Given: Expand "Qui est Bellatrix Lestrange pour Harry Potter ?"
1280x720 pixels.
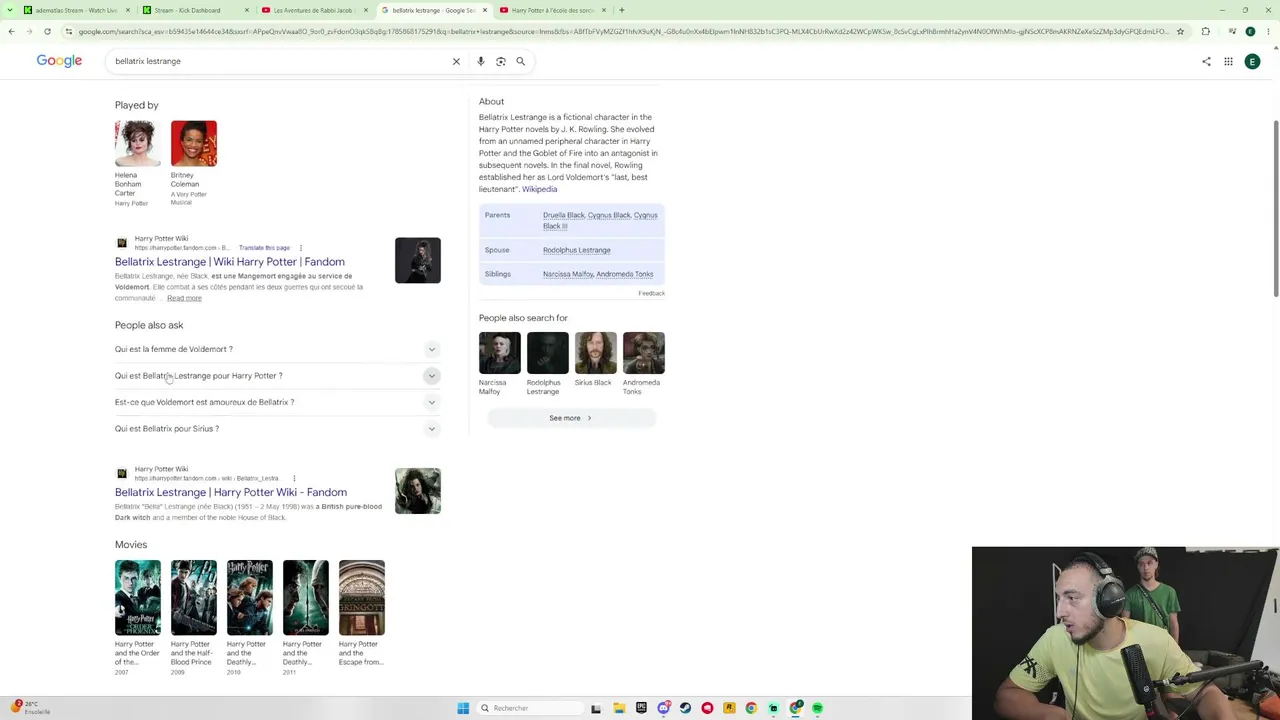Looking at the screenshot, I should point(277,376).
